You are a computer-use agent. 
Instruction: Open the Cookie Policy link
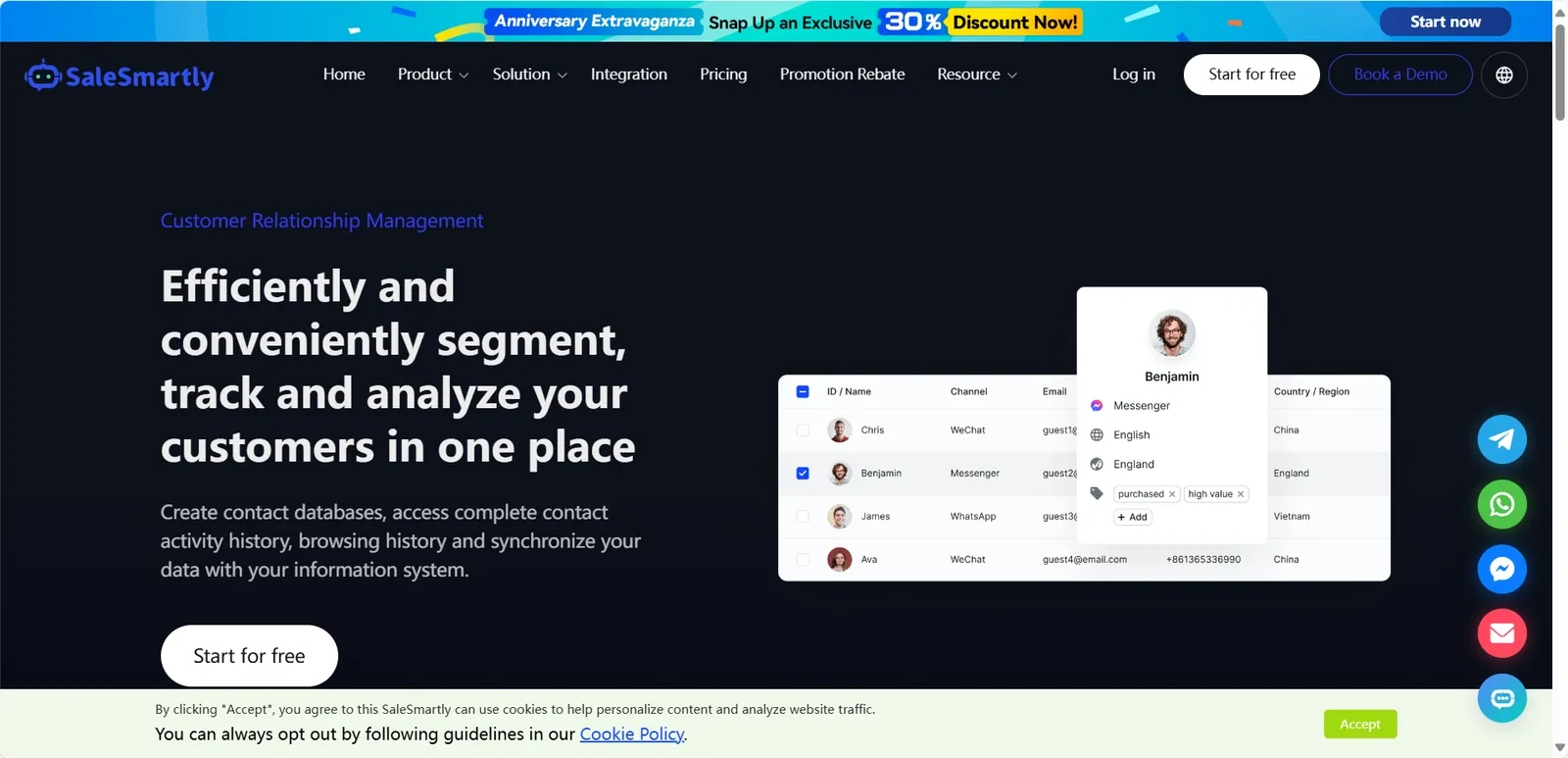tap(632, 733)
